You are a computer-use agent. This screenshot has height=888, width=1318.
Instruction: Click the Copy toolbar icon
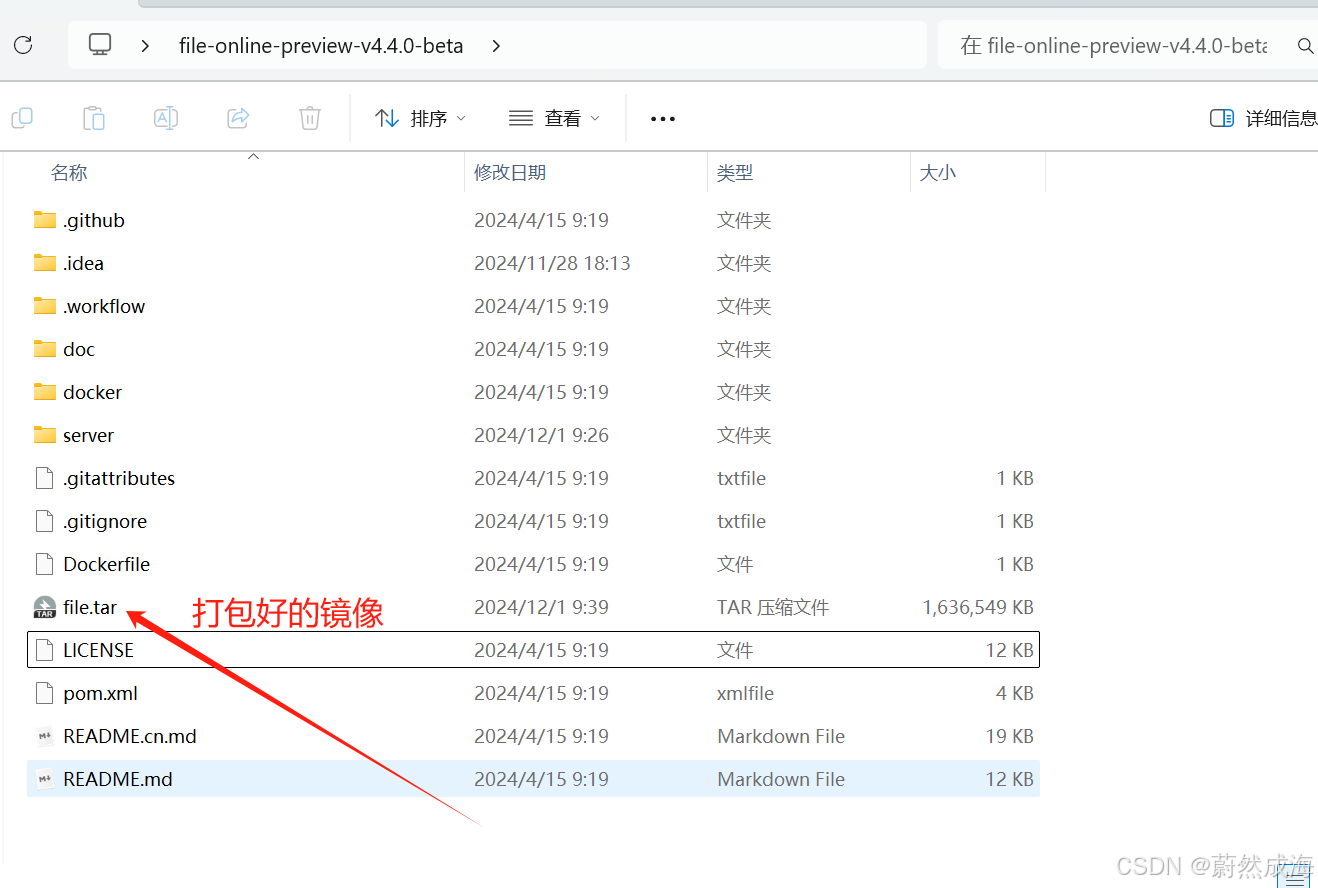click(x=22, y=118)
